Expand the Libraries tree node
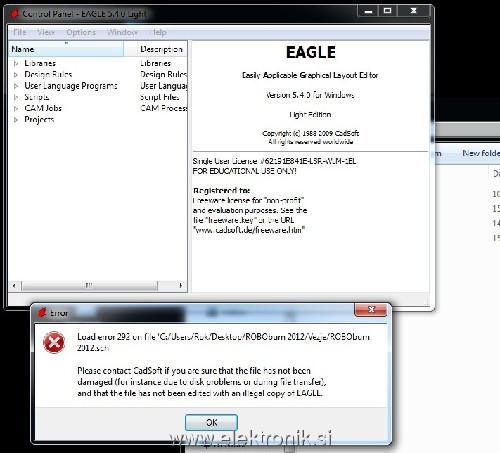This screenshot has height=453, width=500. coord(16,63)
